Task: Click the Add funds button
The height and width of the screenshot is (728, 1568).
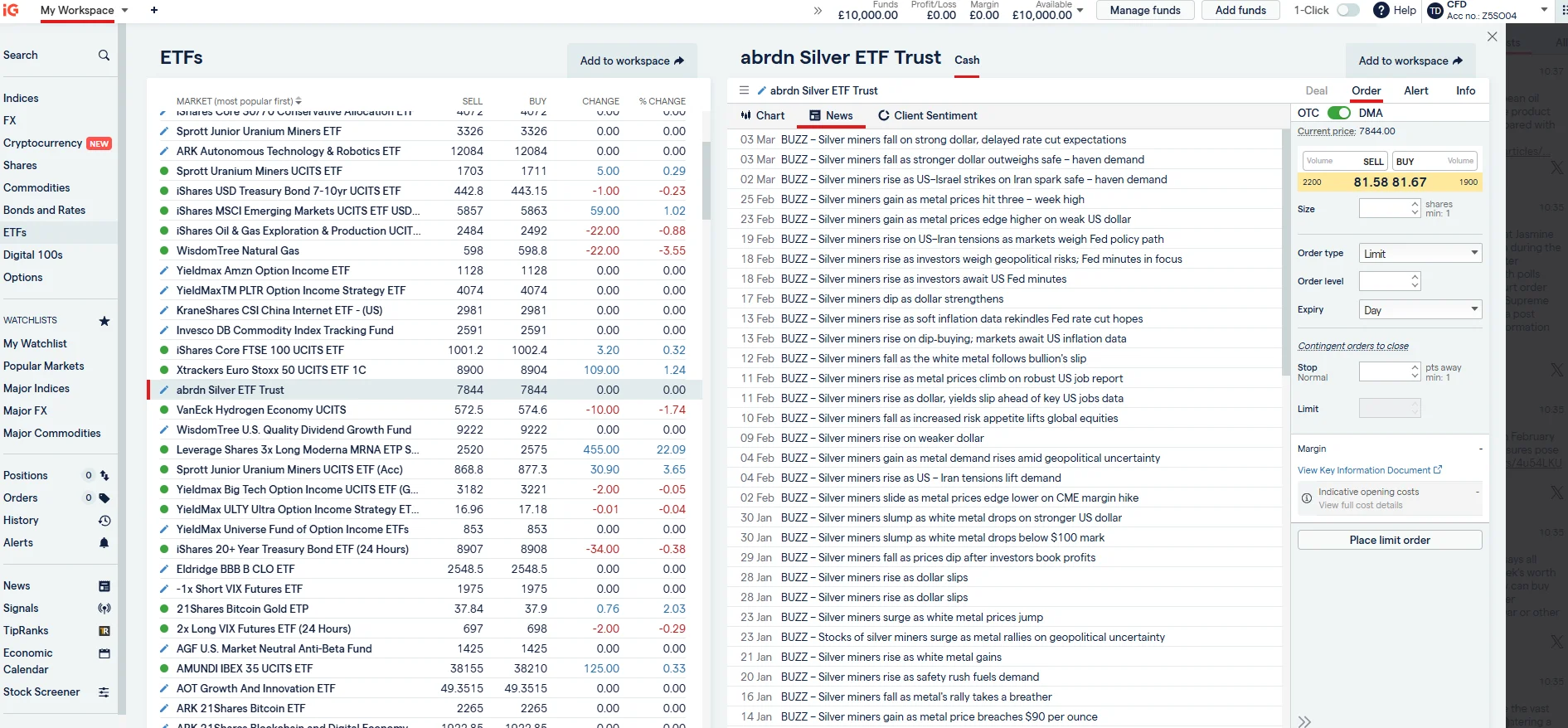Action: (1240, 10)
